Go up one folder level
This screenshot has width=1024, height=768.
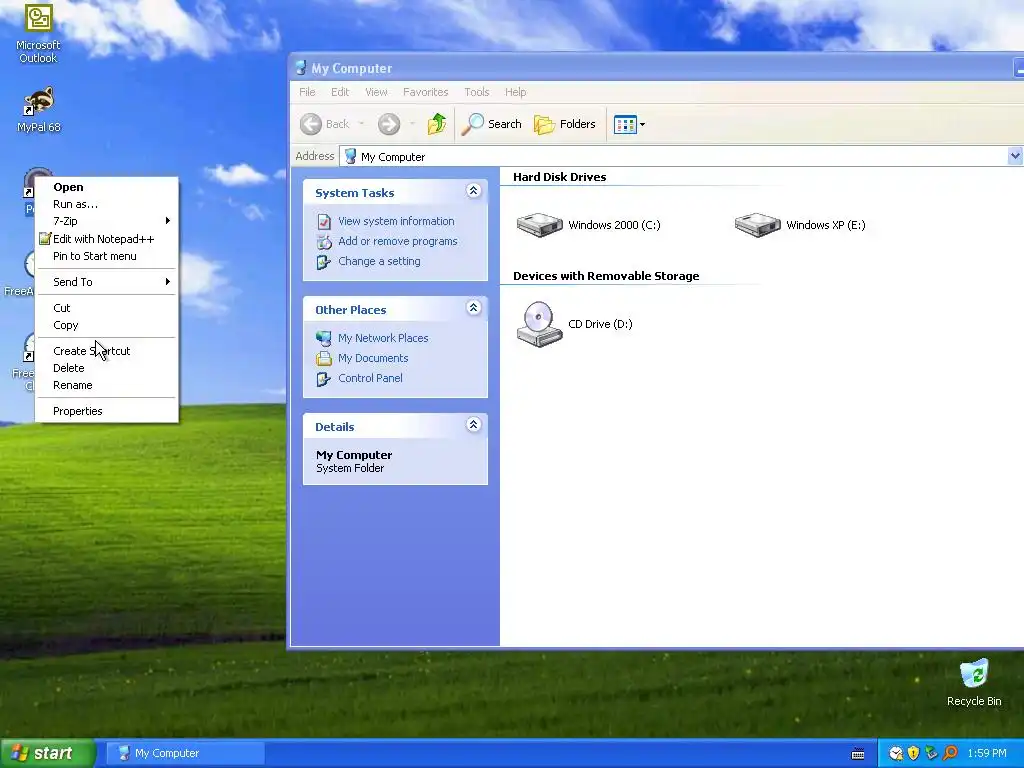pyautogui.click(x=437, y=124)
